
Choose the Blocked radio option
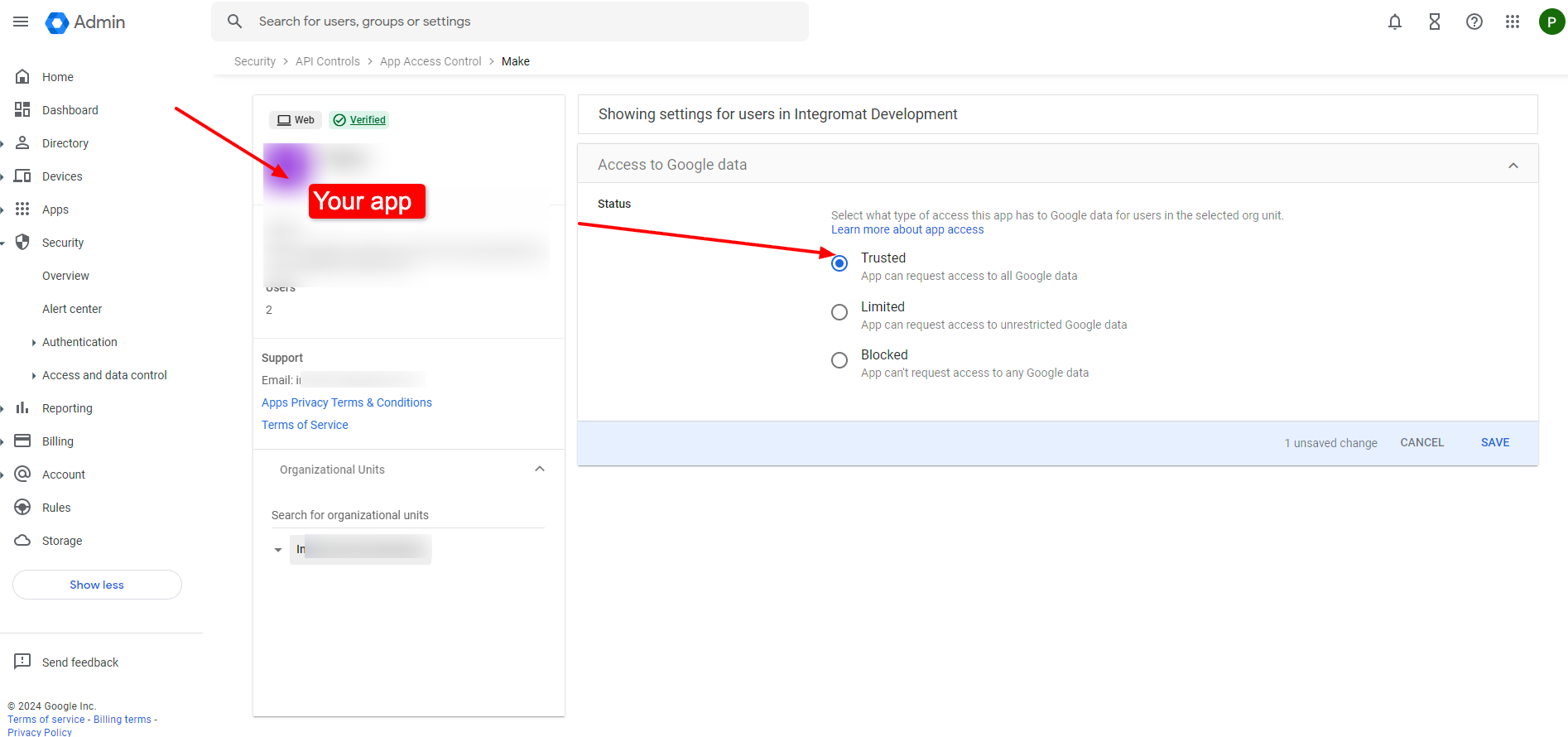(839, 360)
